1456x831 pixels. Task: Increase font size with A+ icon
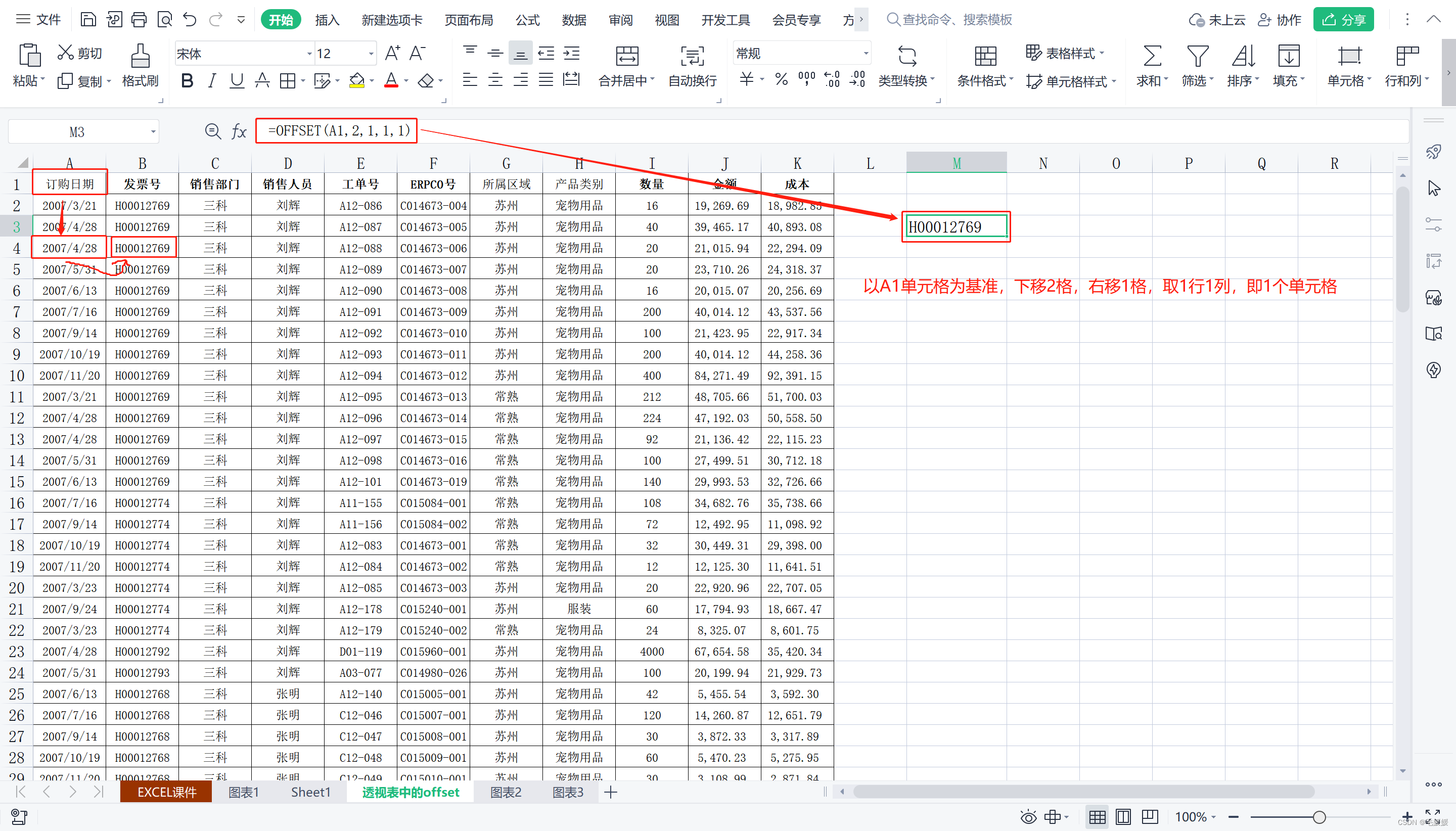pyautogui.click(x=392, y=53)
